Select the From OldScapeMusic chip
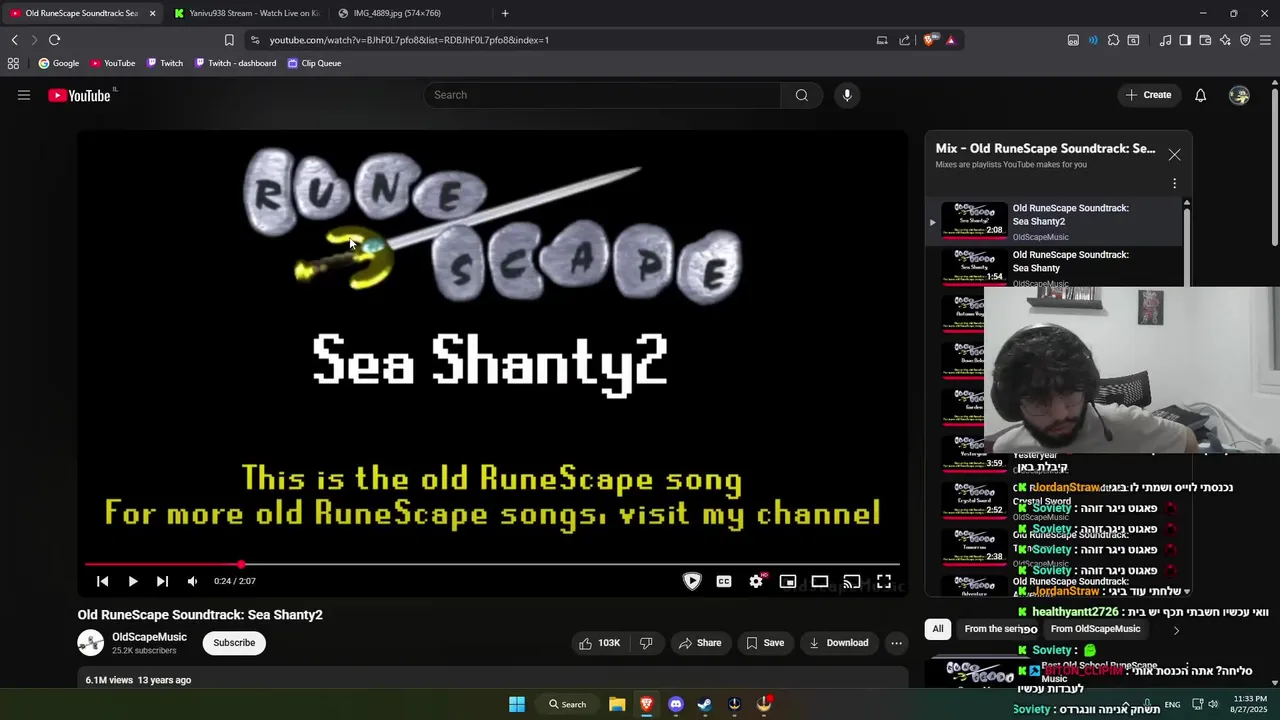Viewport: 1280px width, 720px height. [1095, 629]
